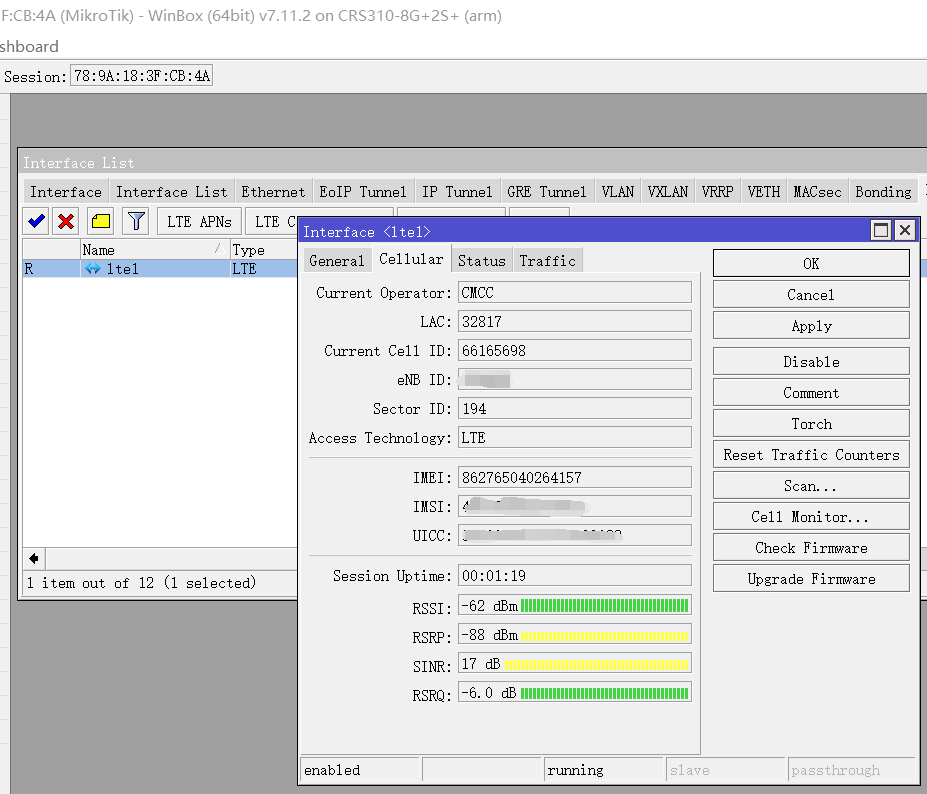Click the blue checkmark enable icon
Screen dimensions: 927x794
coord(37,221)
